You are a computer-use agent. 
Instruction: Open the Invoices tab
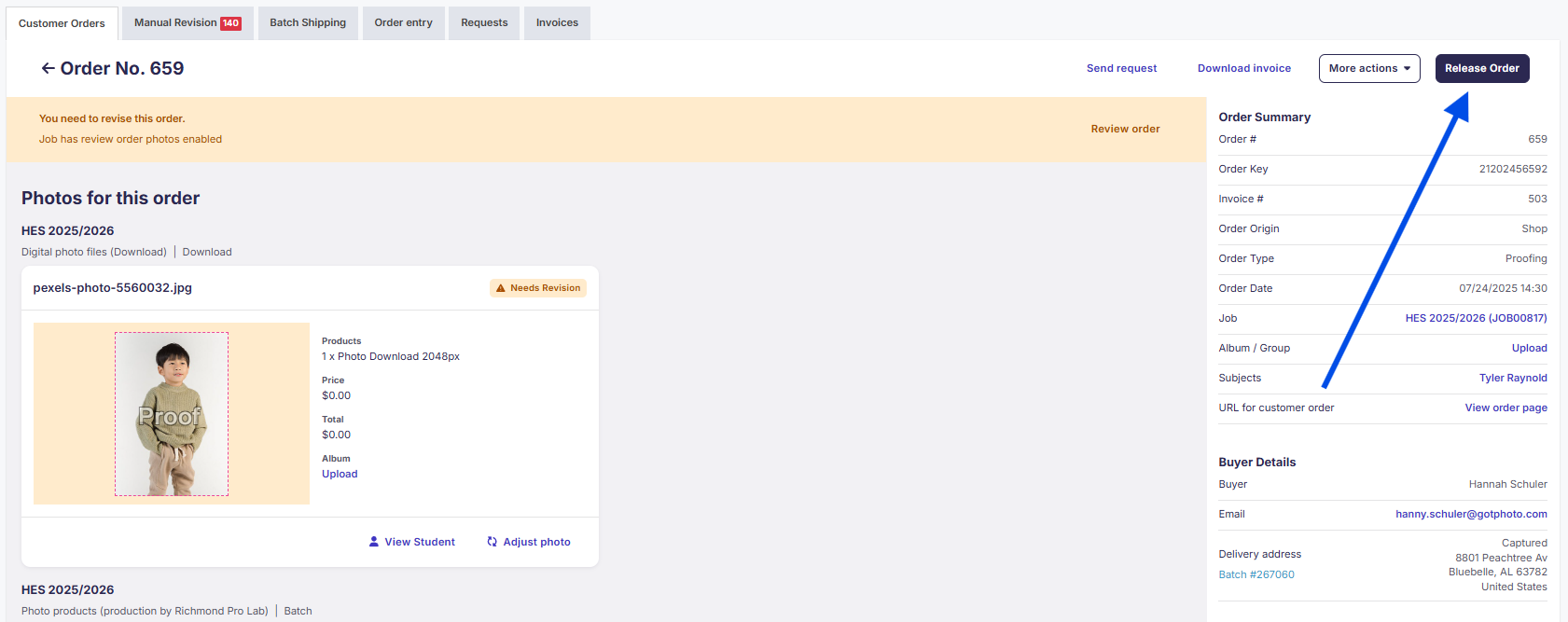557,23
